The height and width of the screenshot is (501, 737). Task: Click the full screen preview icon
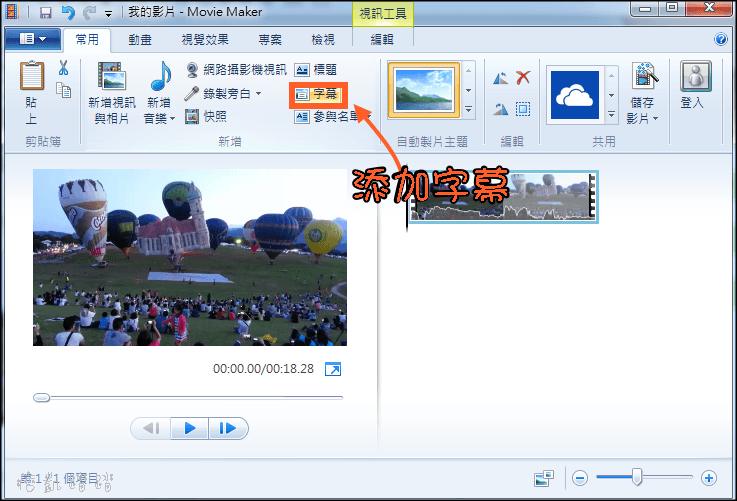pyautogui.click(x=333, y=369)
